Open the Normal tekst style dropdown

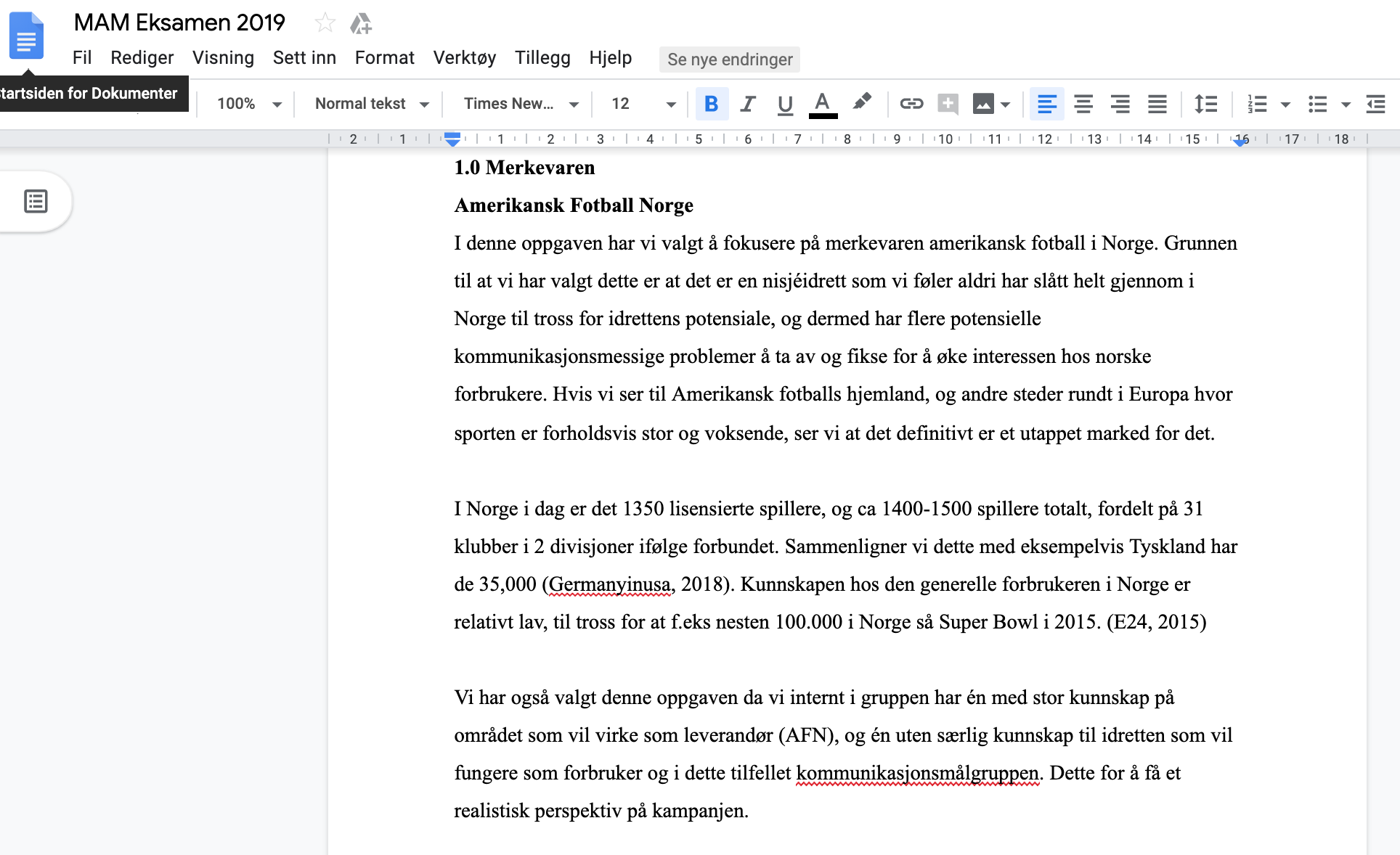[x=372, y=104]
